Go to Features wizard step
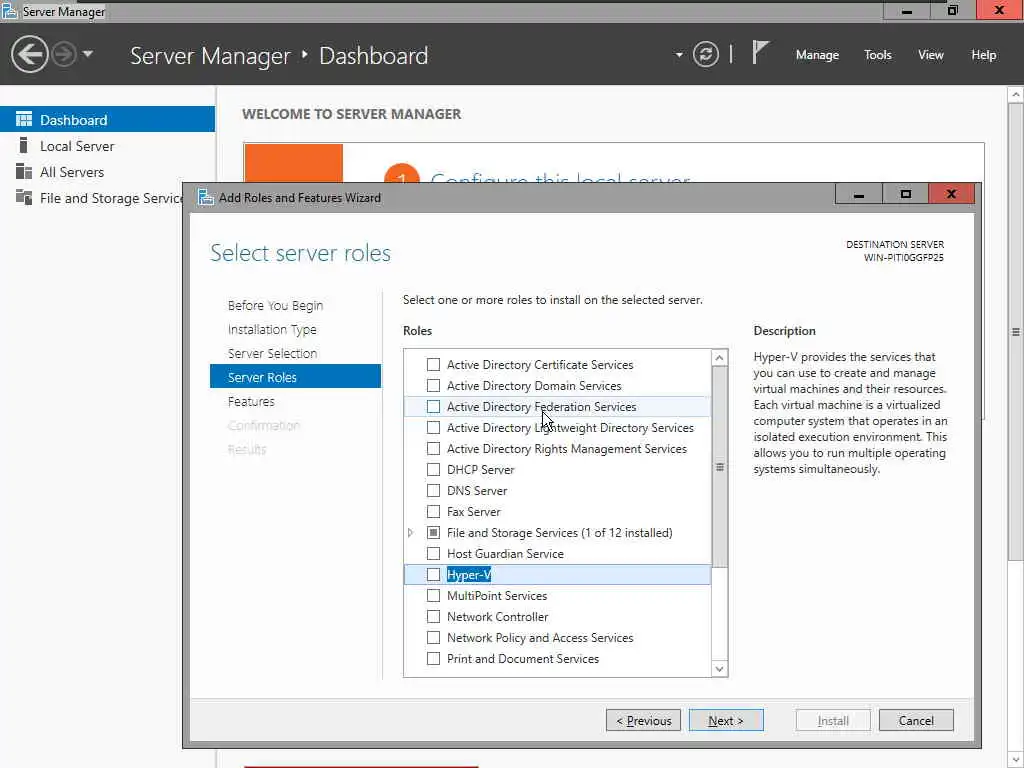The height and width of the screenshot is (768, 1024). [251, 401]
